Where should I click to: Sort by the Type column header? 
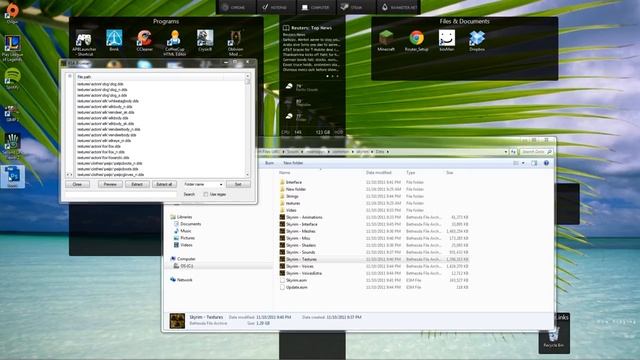click(411, 173)
